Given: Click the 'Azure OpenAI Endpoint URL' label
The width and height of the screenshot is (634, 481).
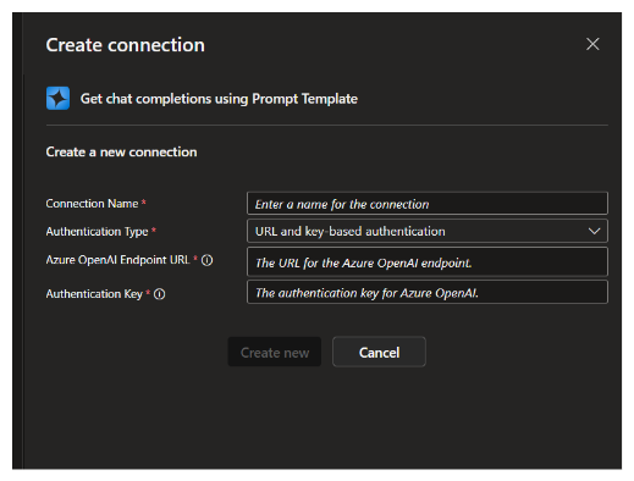Looking at the screenshot, I should pos(118,260).
